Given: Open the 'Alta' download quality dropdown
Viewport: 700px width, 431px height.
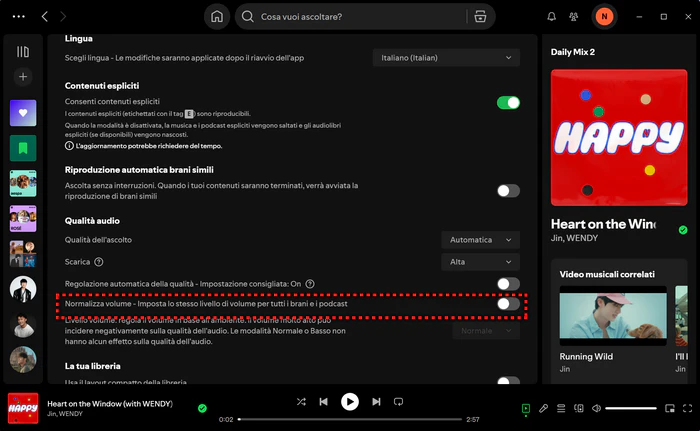Looking at the screenshot, I should (480, 262).
